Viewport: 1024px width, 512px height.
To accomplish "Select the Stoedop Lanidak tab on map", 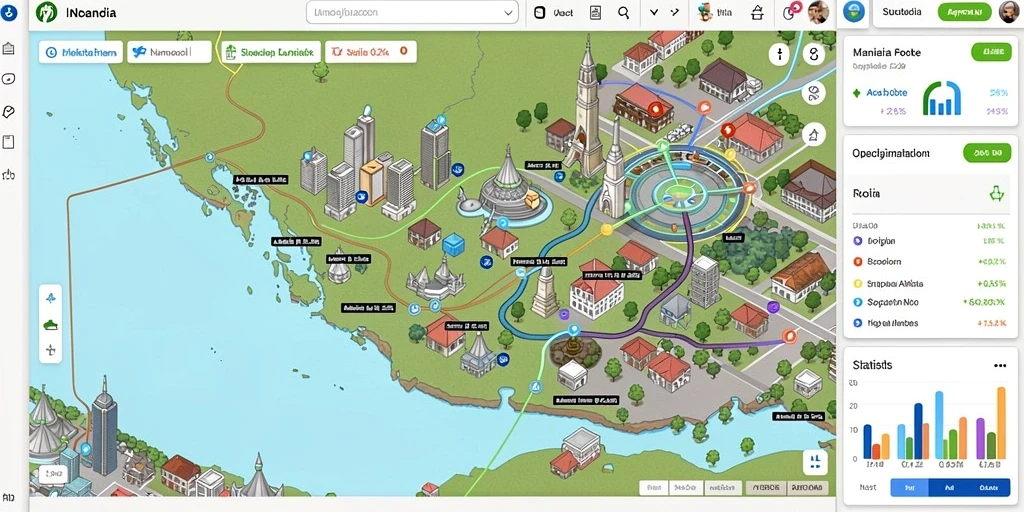I will 271,52.
